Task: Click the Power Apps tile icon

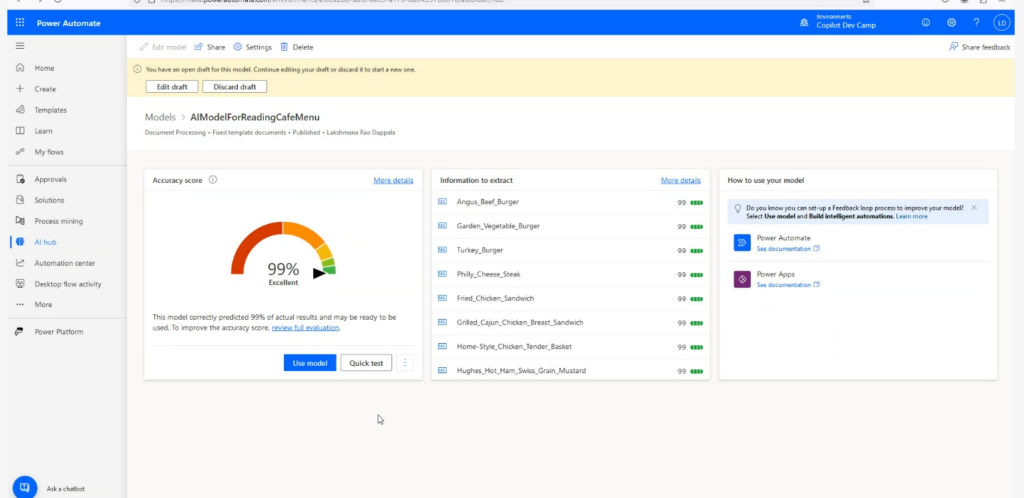Action: 742,279
